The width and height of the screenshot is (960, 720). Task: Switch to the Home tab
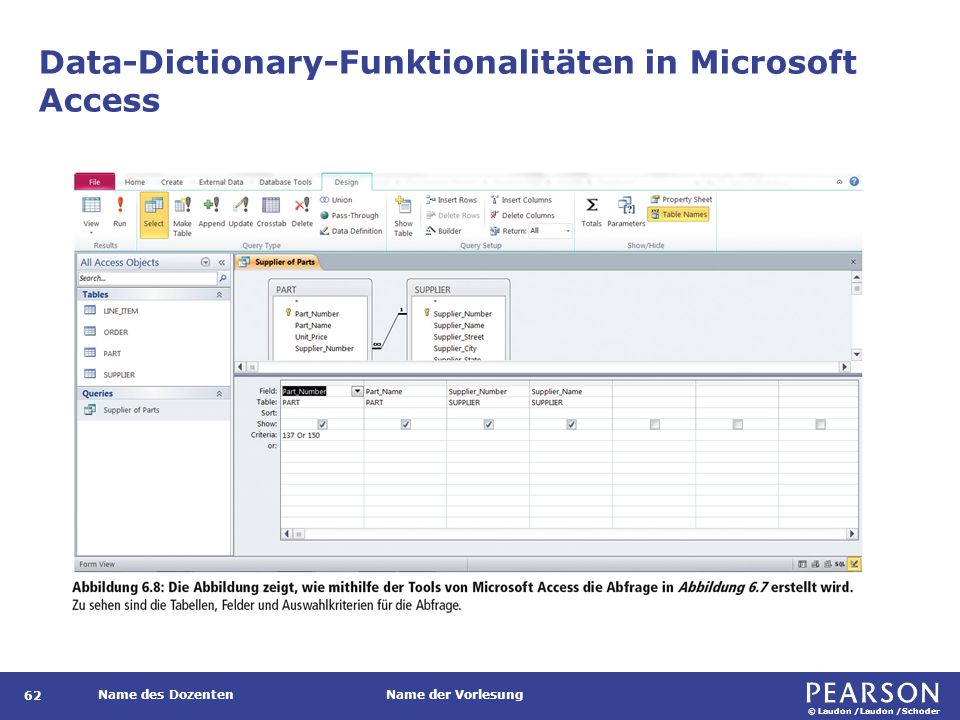click(x=135, y=182)
